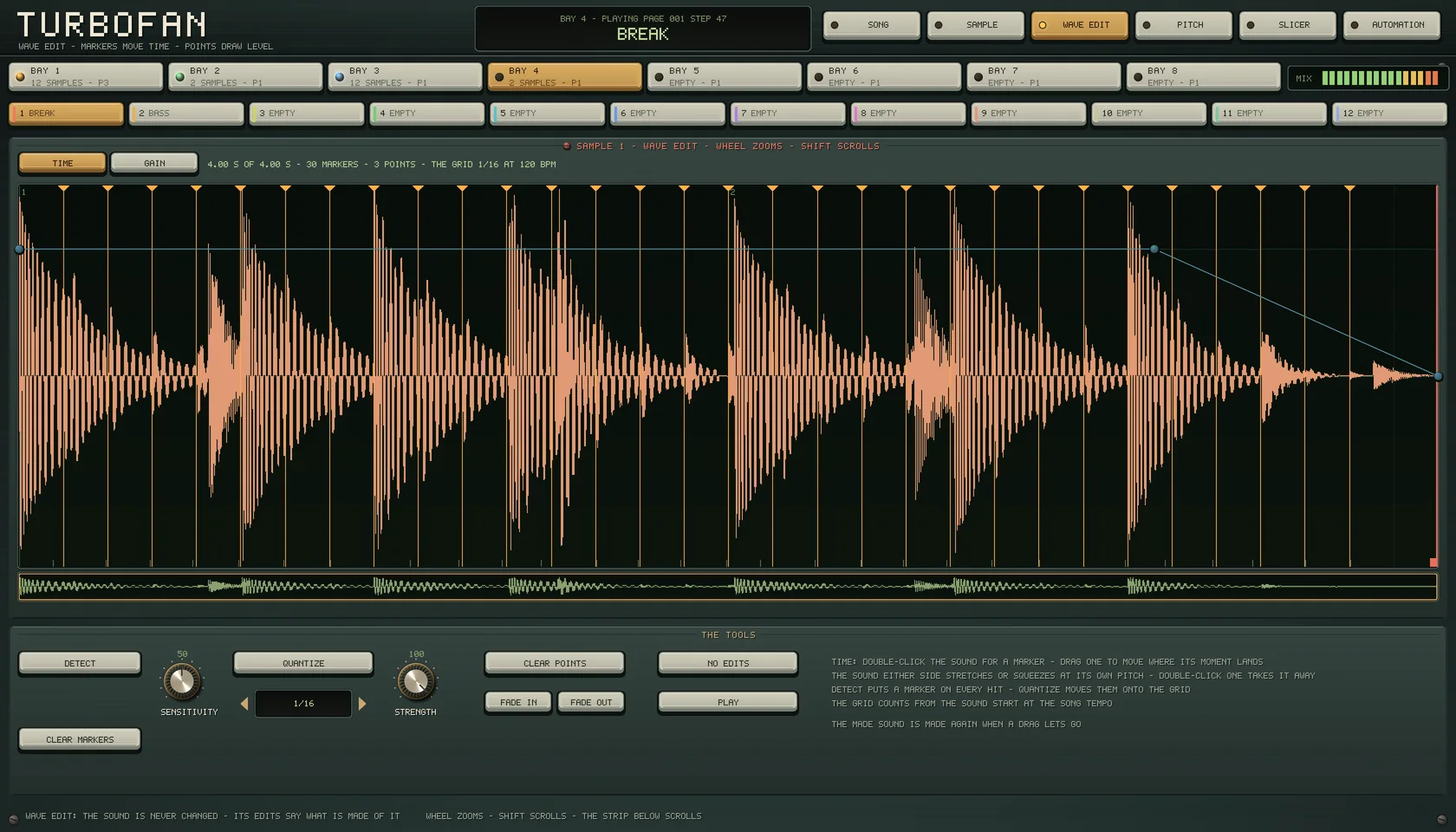This screenshot has height=832, width=1456.
Task: Click the gain point at the waveform's left edge
Action: [20, 250]
